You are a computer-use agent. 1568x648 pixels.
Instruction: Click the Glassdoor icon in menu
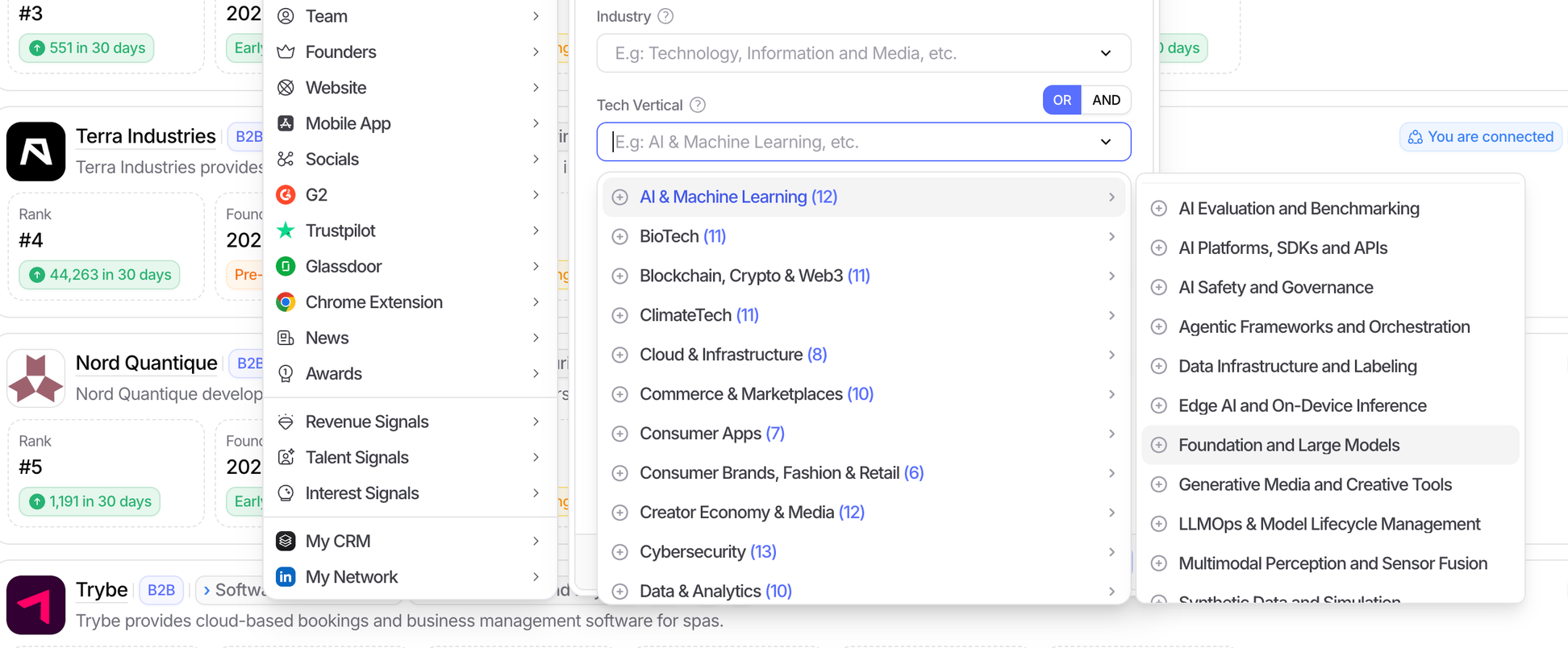[x=286, y=266]
